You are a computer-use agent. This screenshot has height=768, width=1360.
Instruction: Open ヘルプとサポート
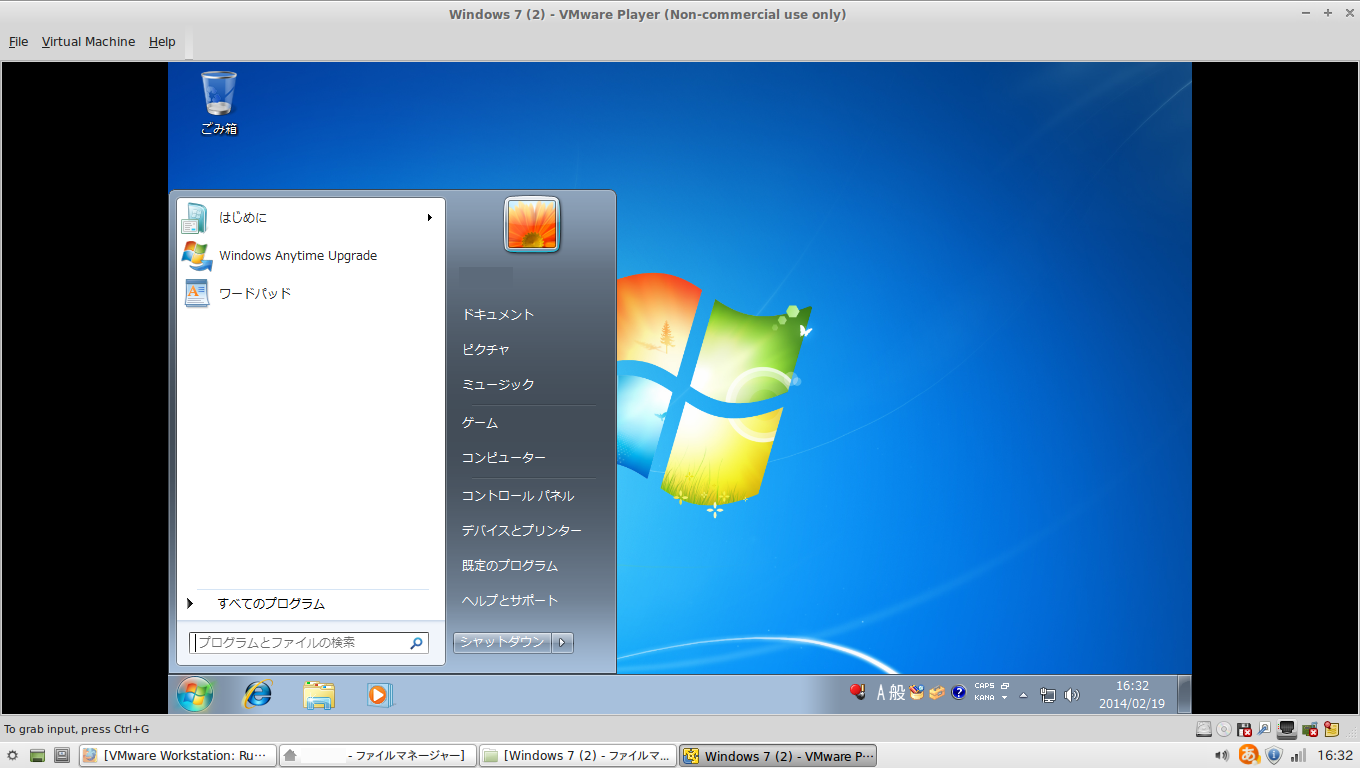point(510,600)
